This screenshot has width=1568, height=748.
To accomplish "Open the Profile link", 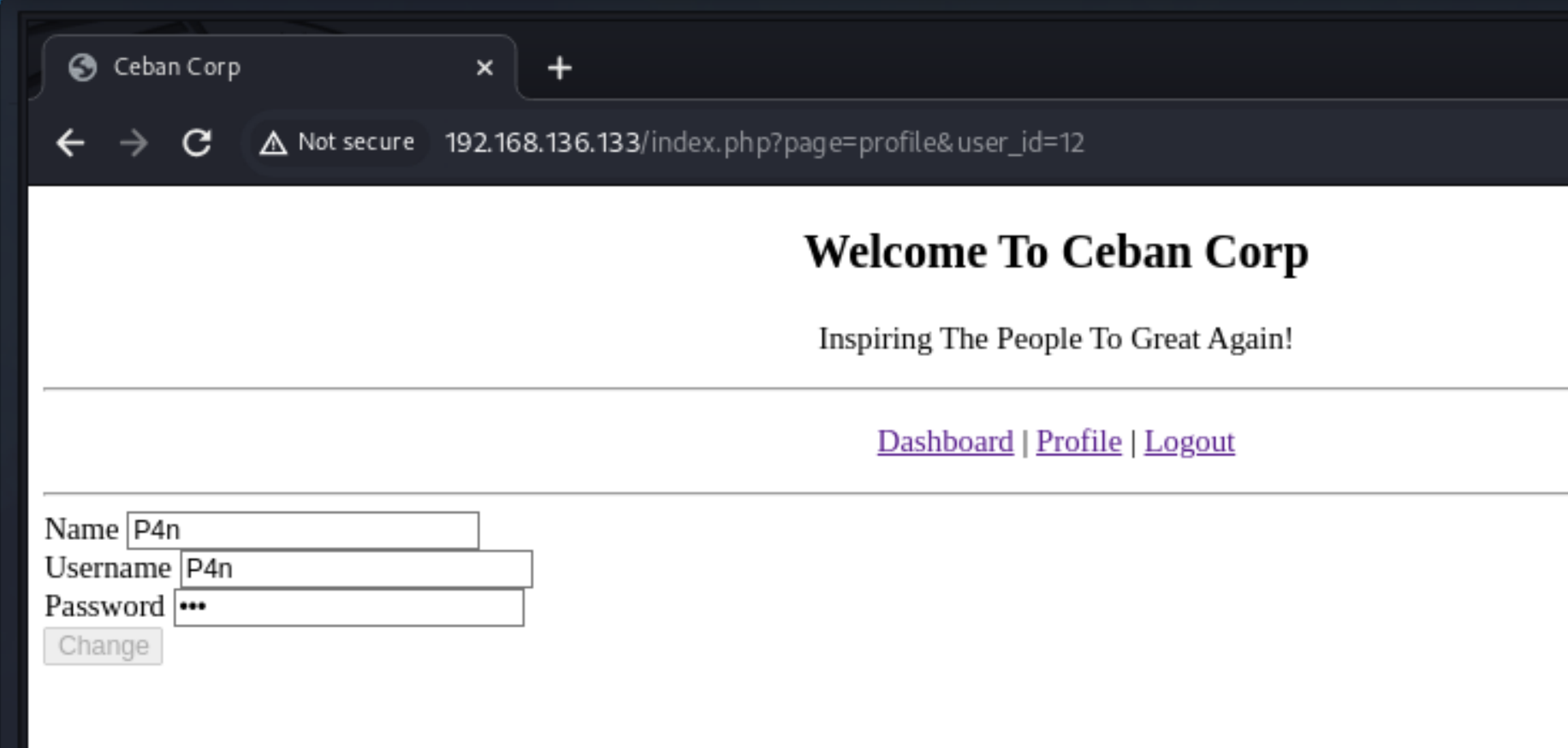I will pyautogui.click(x=1078, y=442).
